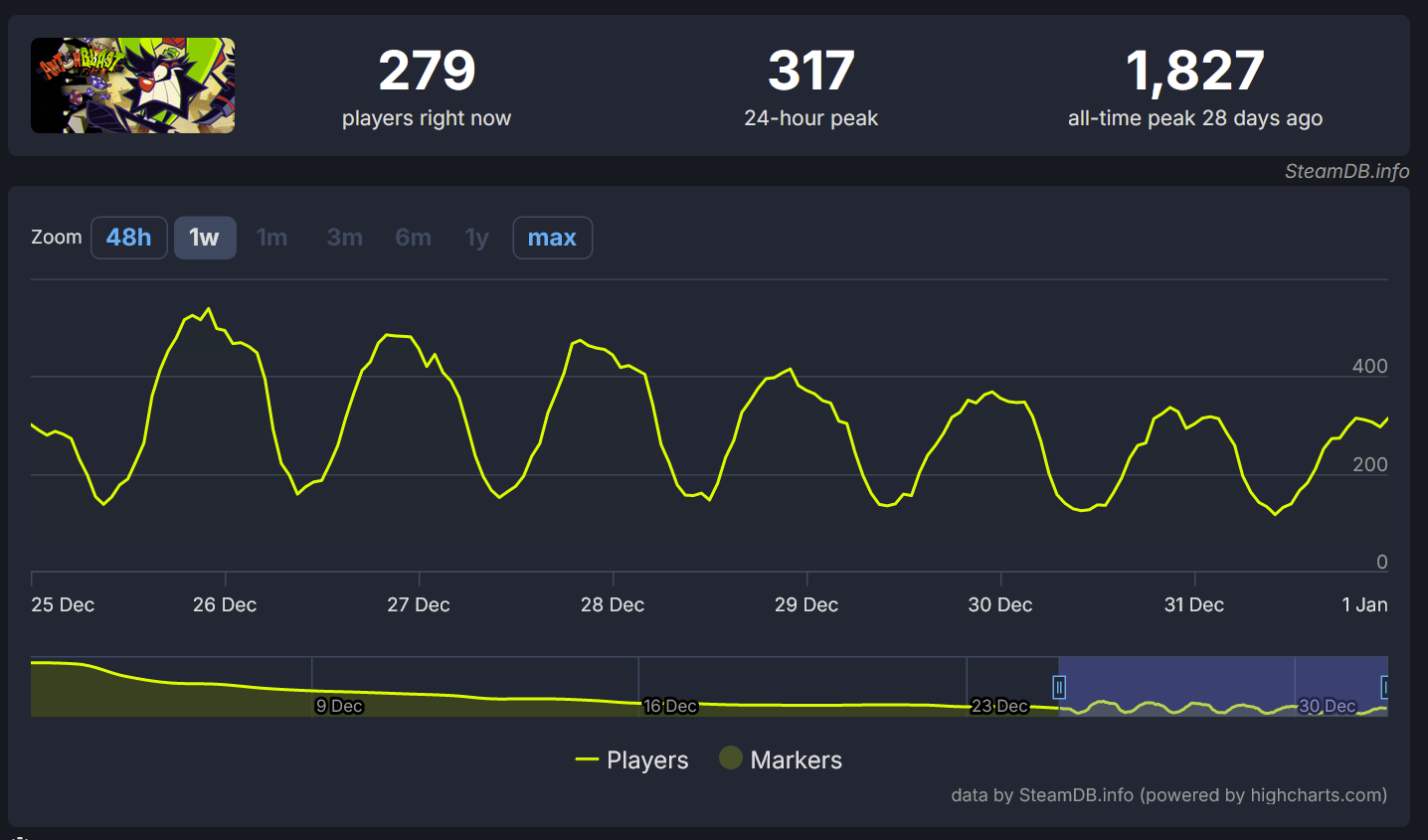Toggle the Markers series in legend
The width and height of the screenshot is (1428, 840).
781,759
